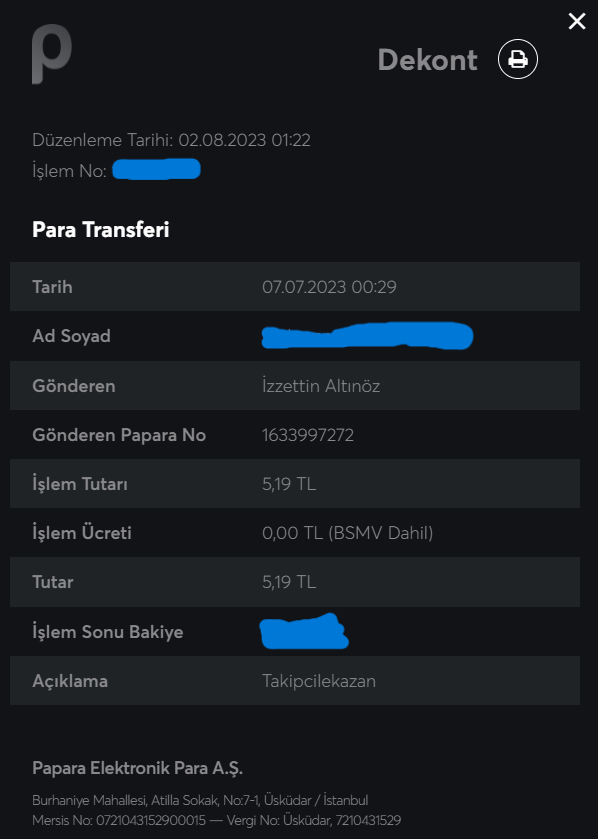Select the Tarih row value 07.07.2023 00:29
598x839 pixels.
[329, 287]
